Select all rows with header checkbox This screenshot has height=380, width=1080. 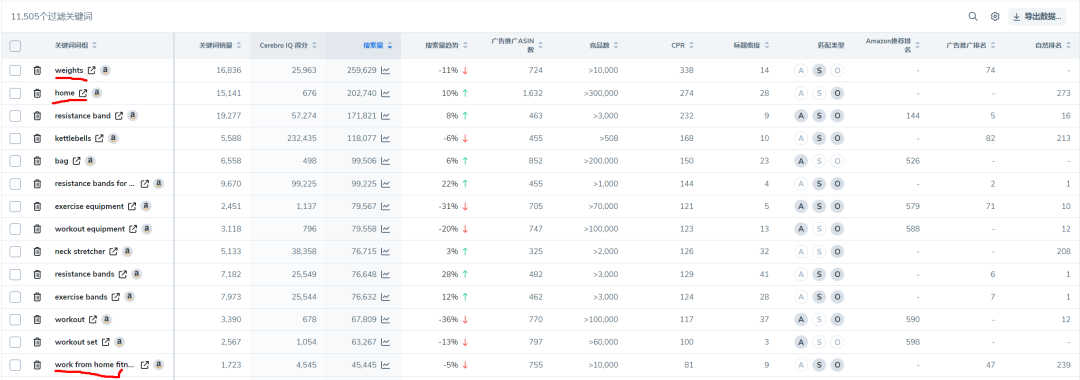15,46
